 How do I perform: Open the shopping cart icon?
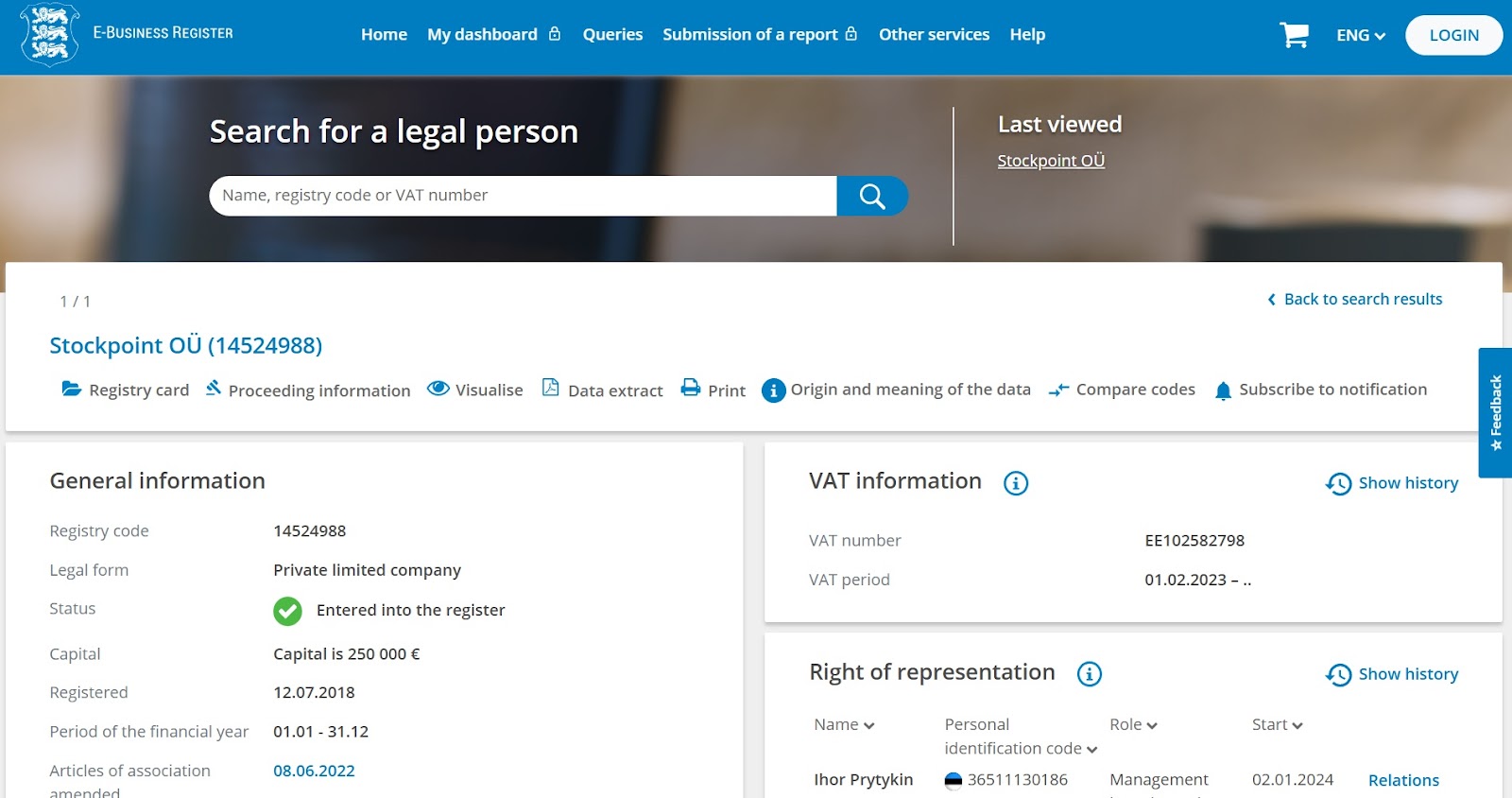[x=1294, y=35]
